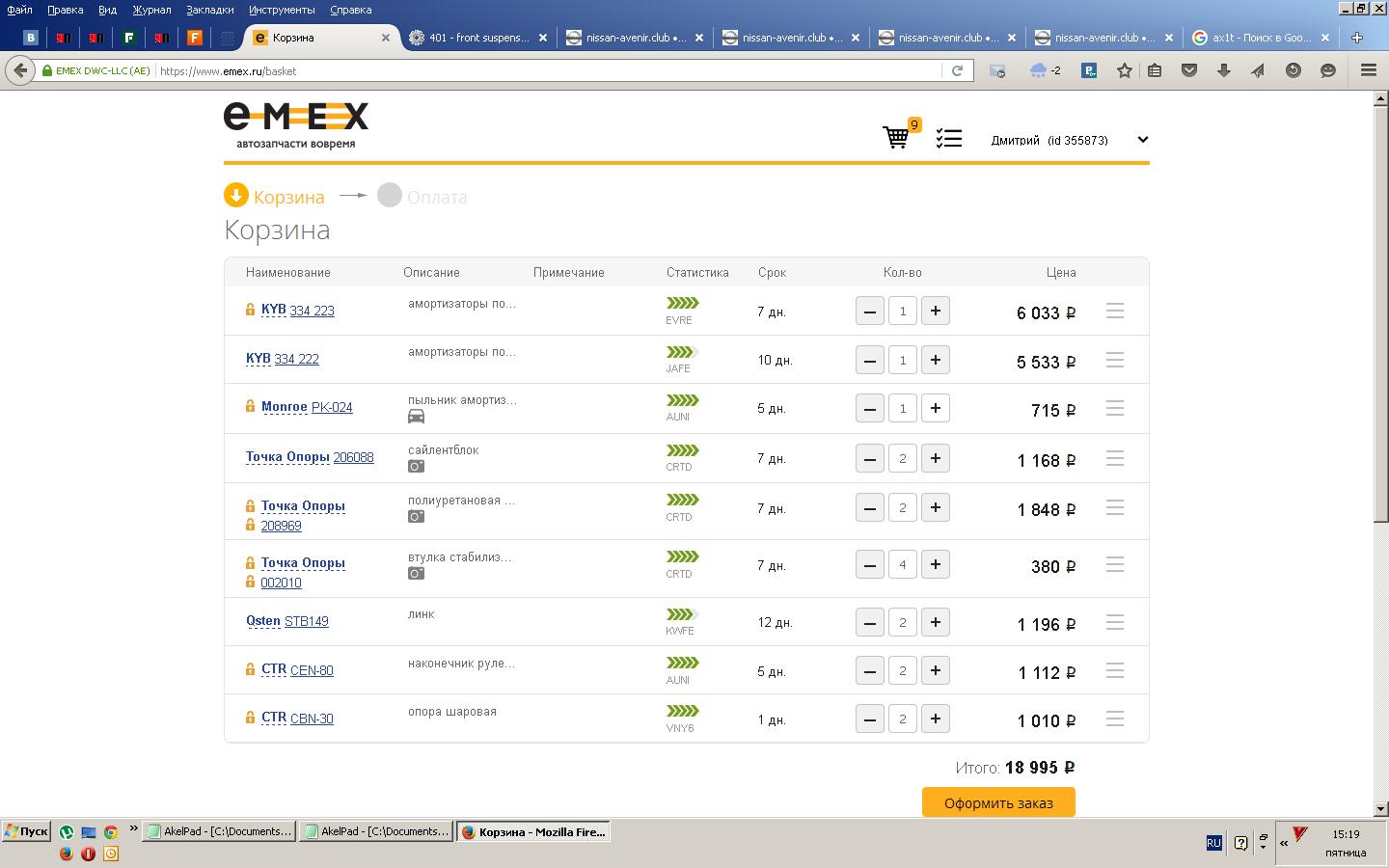Open row menu for KYB 334 222

[x=1115, y=360]
